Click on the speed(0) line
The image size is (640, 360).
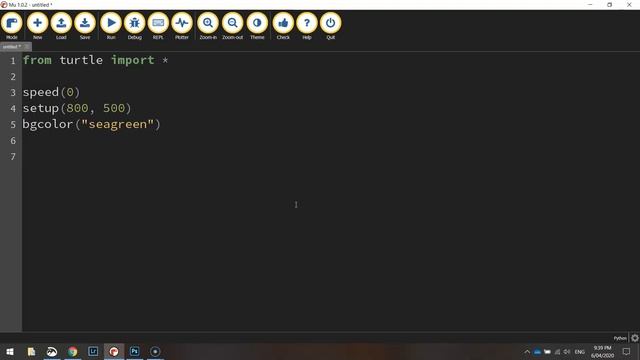click(x=51, y=92)
